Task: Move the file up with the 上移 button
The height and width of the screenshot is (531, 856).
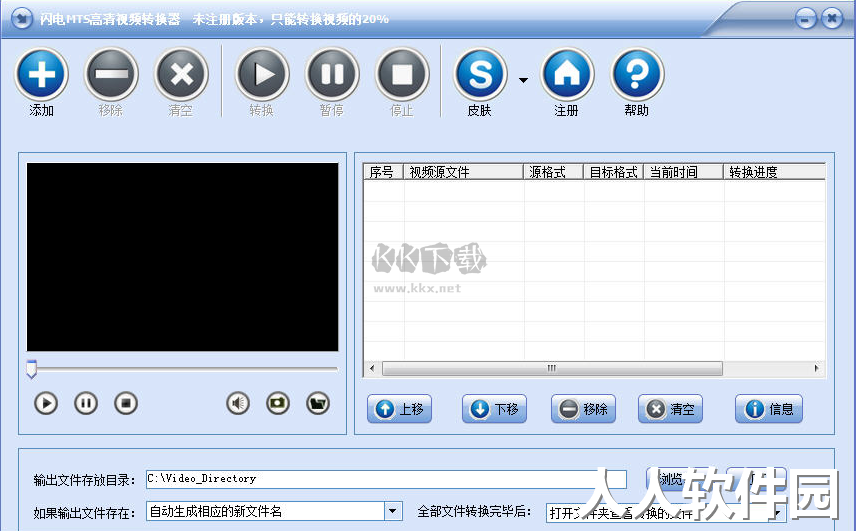Action: 400,409
